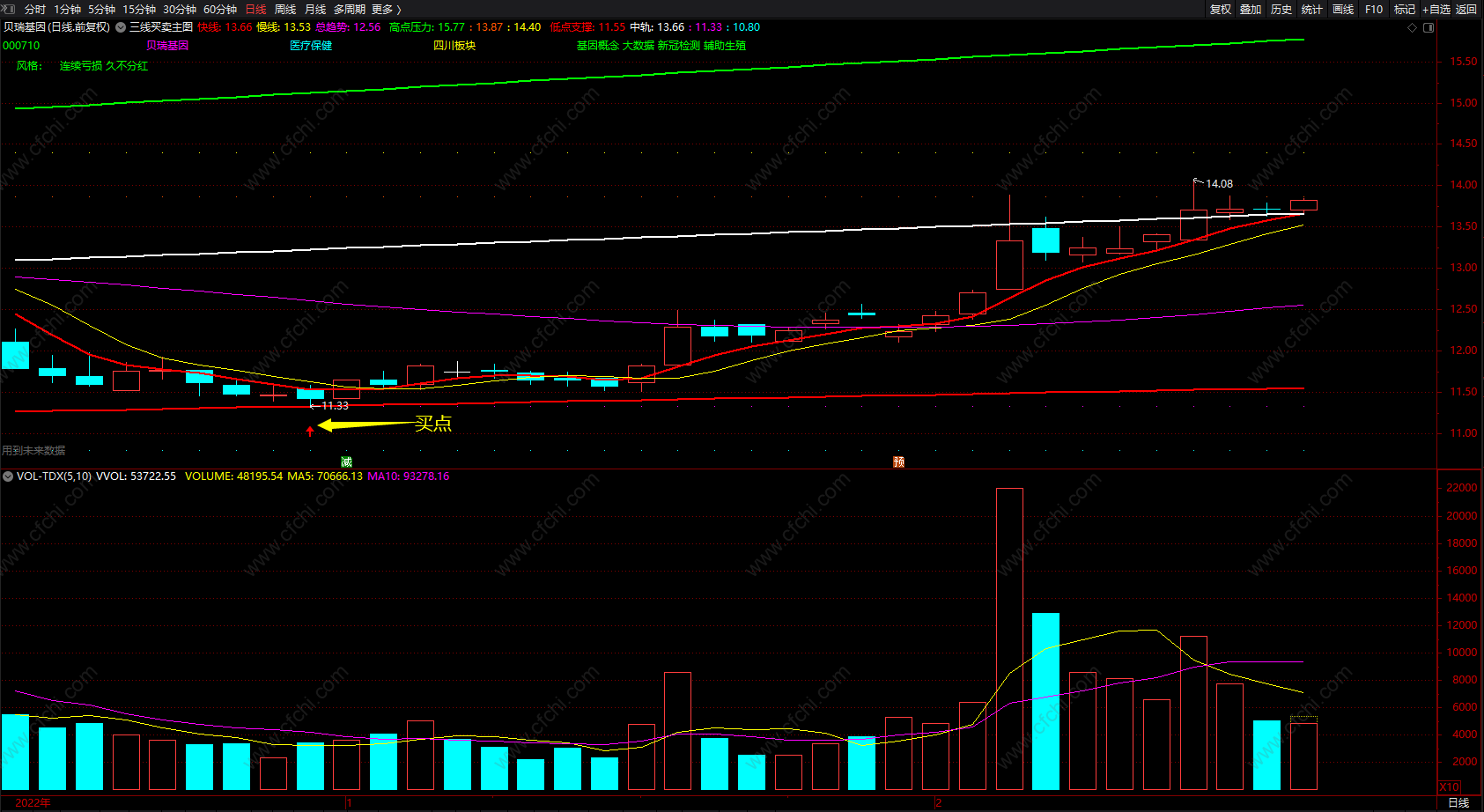This screenshot has width=1484, height=812.
Task: Click the 低点支撑: 11.55 indicator value
Action: 587,27
